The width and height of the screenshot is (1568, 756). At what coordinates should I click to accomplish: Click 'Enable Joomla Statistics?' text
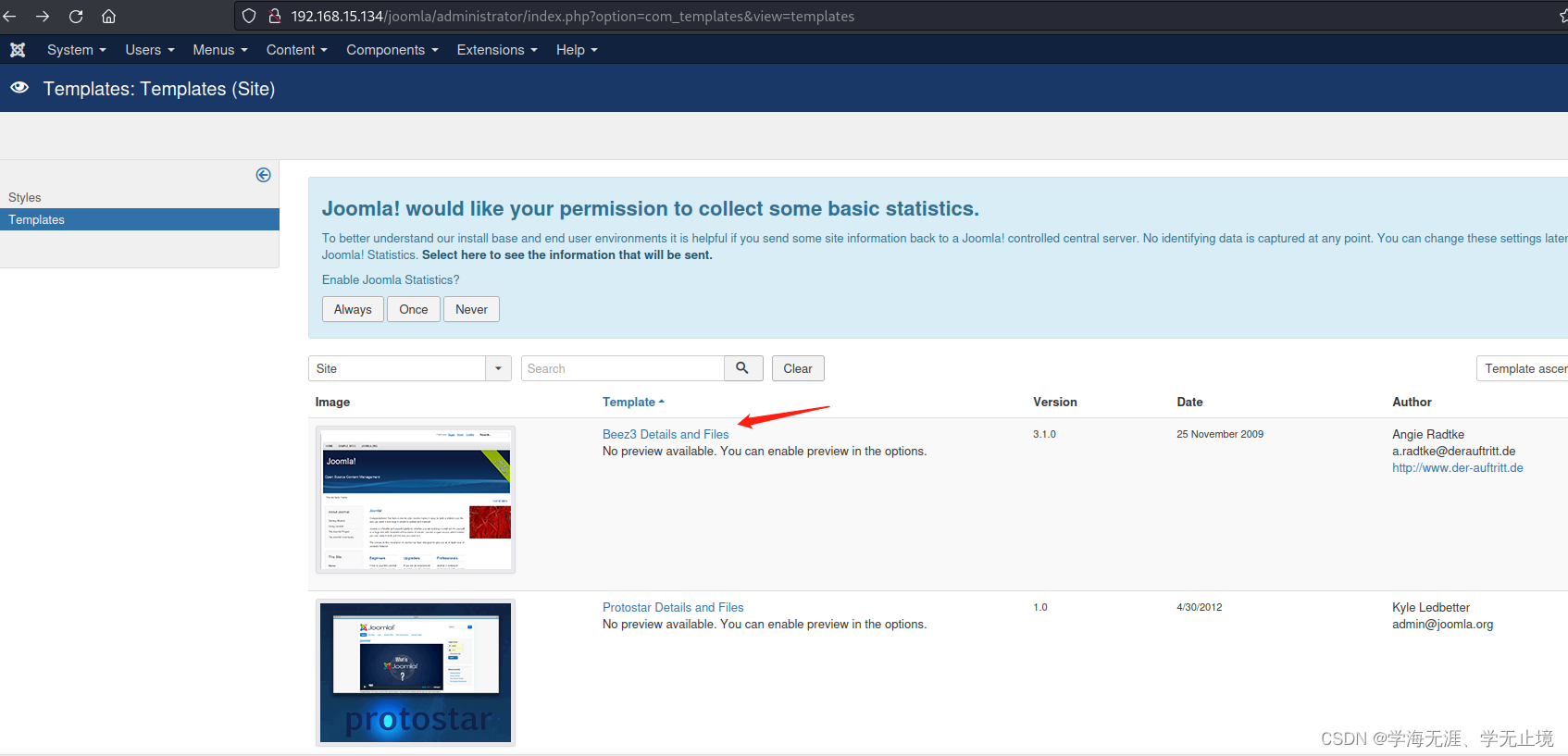click(391, 279)
